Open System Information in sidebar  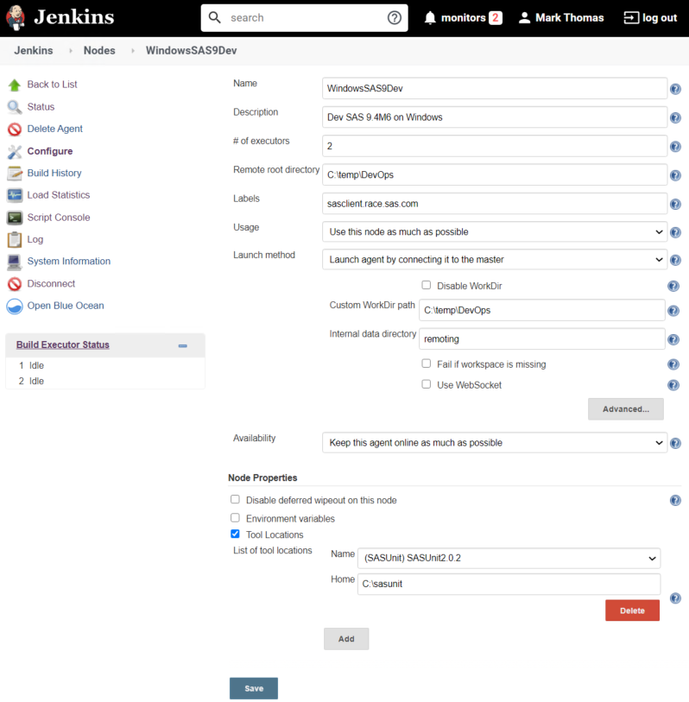point(68,261)
